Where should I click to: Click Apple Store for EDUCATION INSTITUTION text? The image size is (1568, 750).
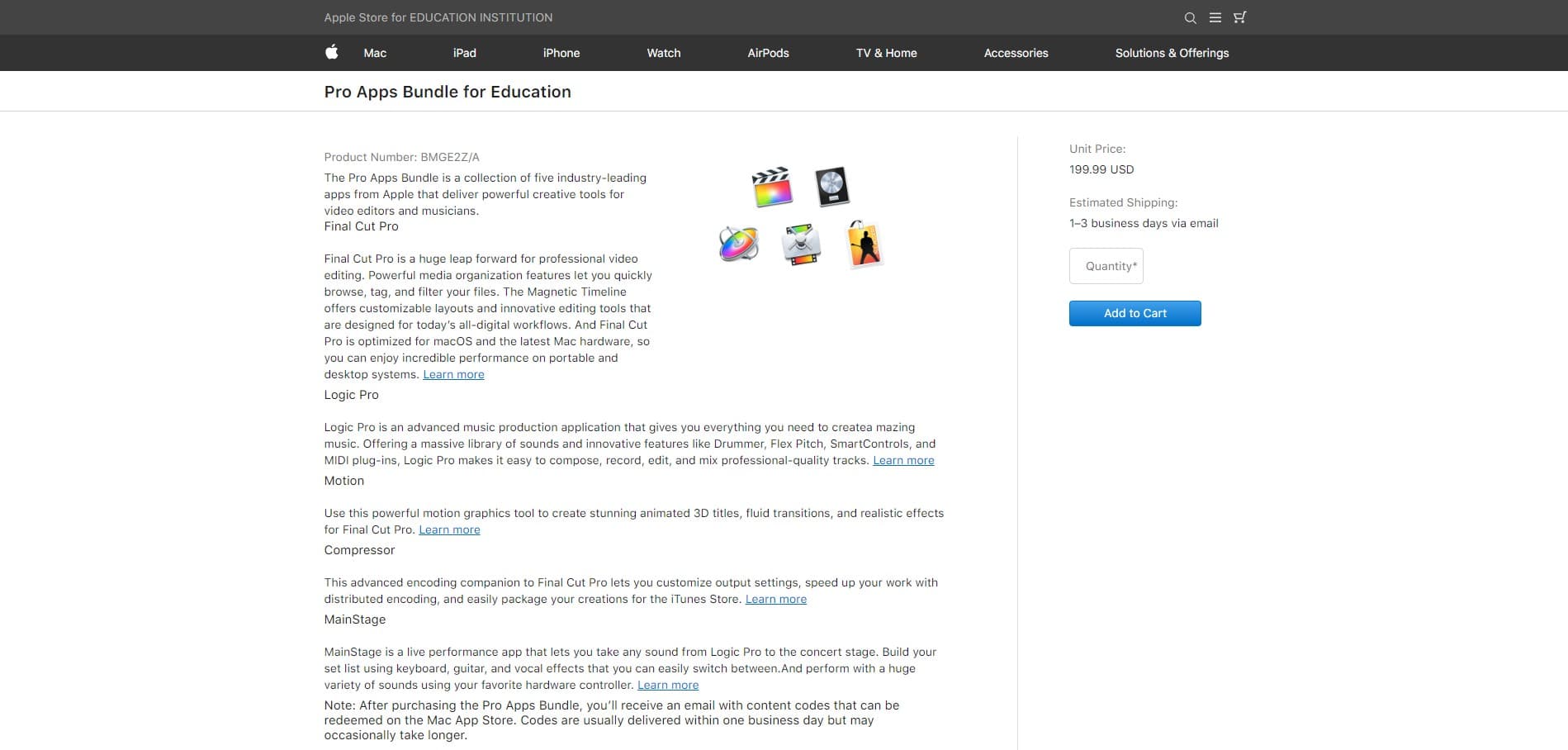438,17
